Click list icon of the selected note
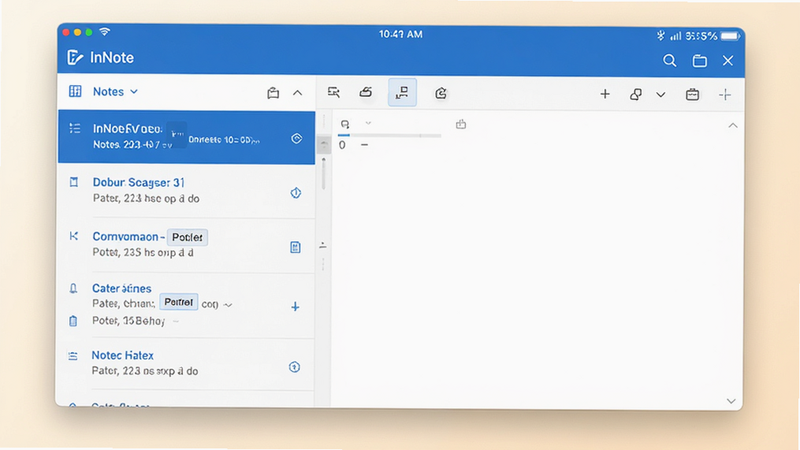800x450 pixels. [x=74, y=128]
